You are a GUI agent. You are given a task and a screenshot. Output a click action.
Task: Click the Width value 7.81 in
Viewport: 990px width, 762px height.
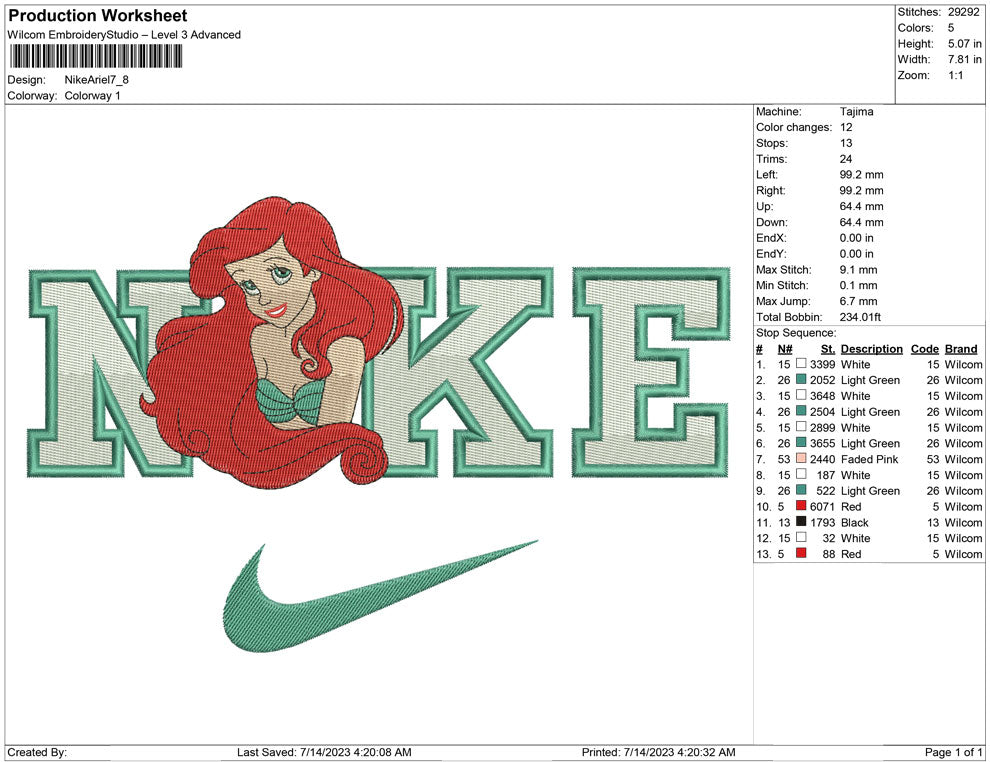coord(965,59)
